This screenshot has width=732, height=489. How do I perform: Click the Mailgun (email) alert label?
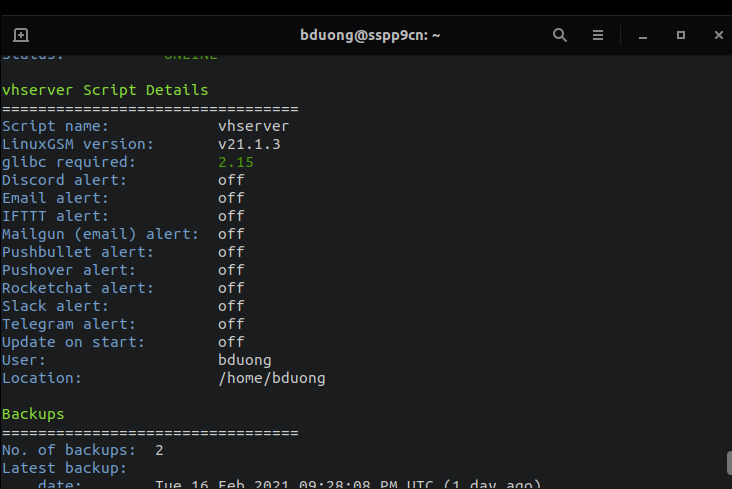click(x=100, y=234)
